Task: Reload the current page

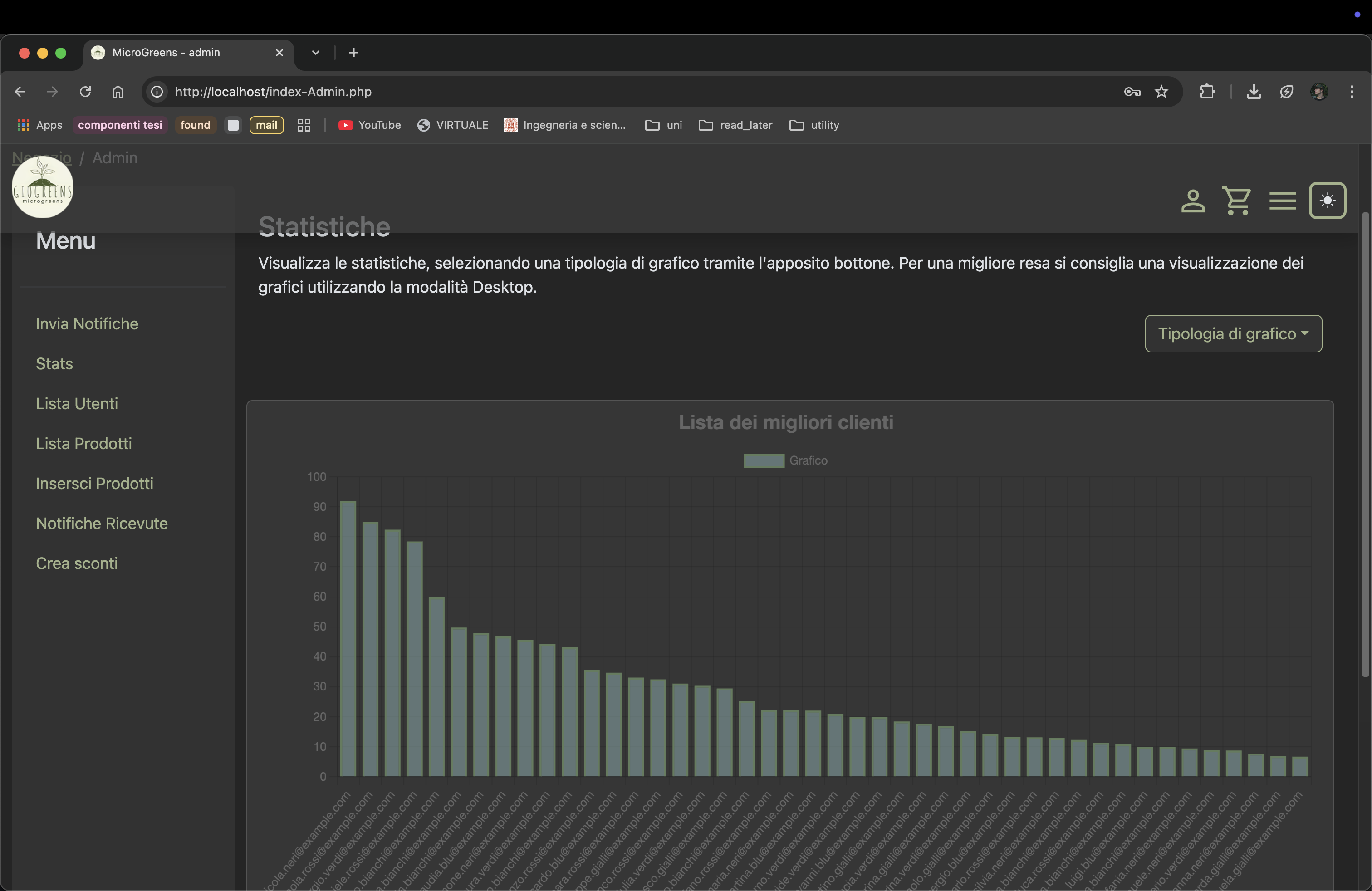Action: [x=85, y=92]
